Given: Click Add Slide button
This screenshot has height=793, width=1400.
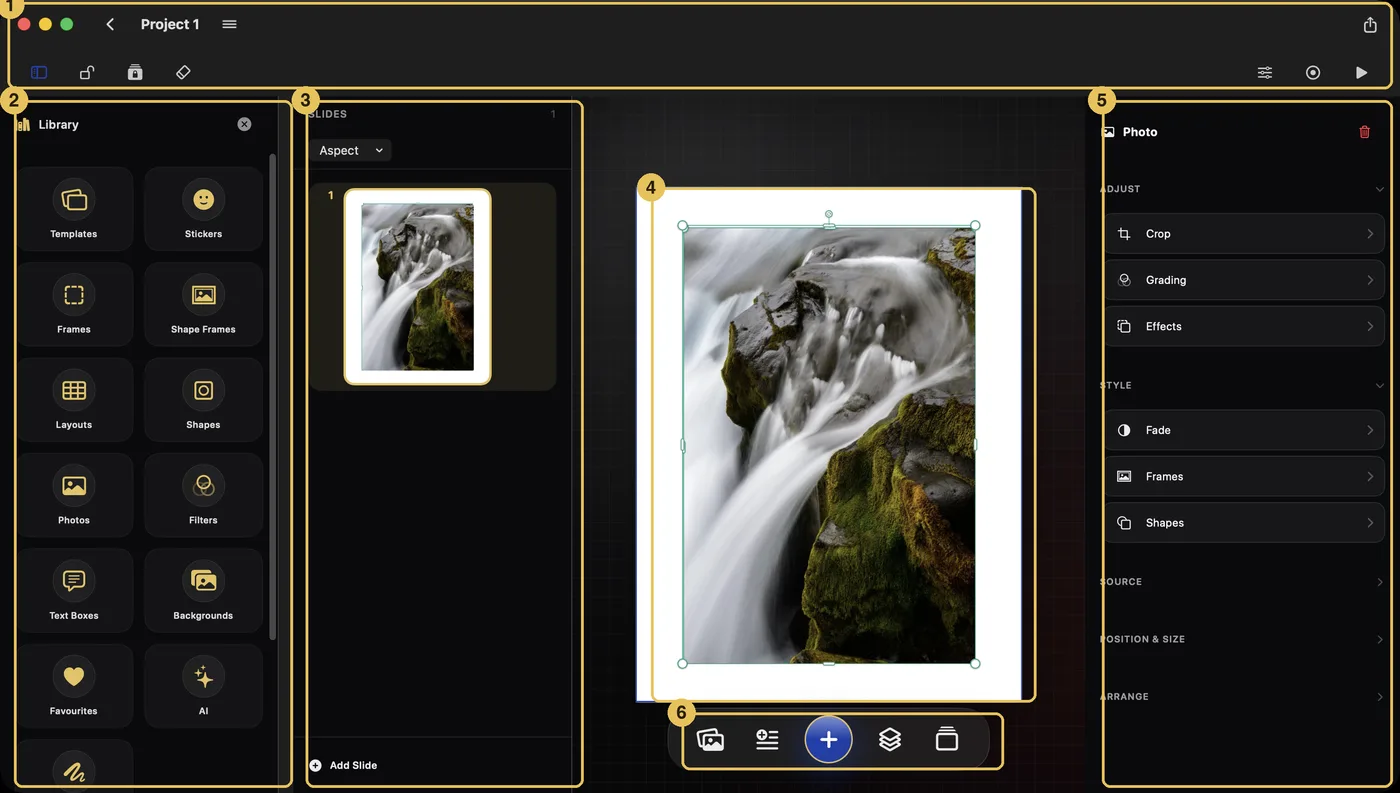Looking at the screenshot, I should [343, 765].
